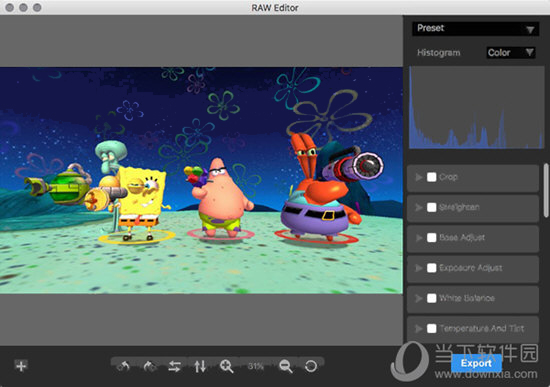This screenshot has height=387, width=550.
Task: Close the RAW Editor window
Action: pos(10,7)
